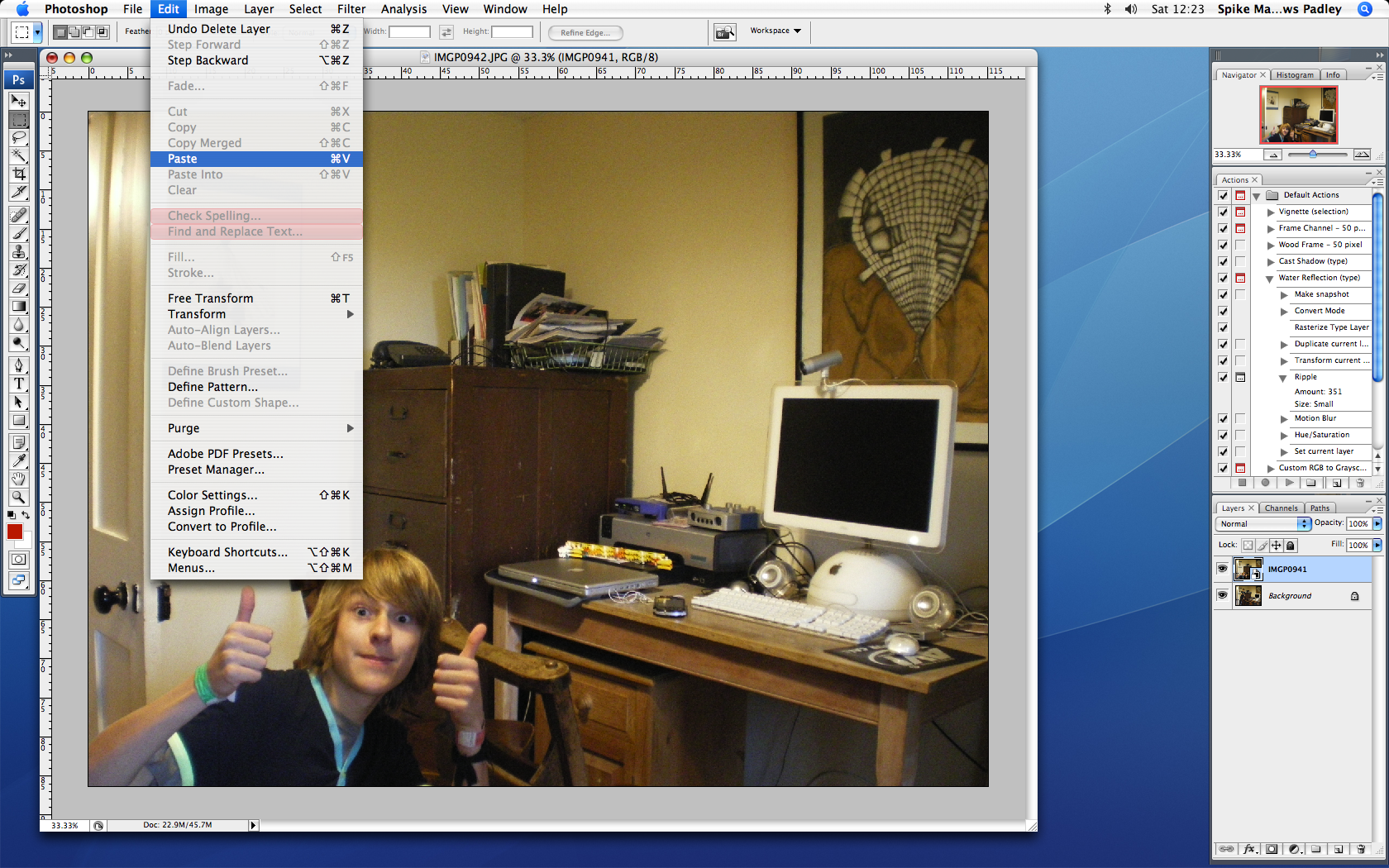Select the Zoom tool
This screenshot has width=1389, height=868.
[18, 497]
